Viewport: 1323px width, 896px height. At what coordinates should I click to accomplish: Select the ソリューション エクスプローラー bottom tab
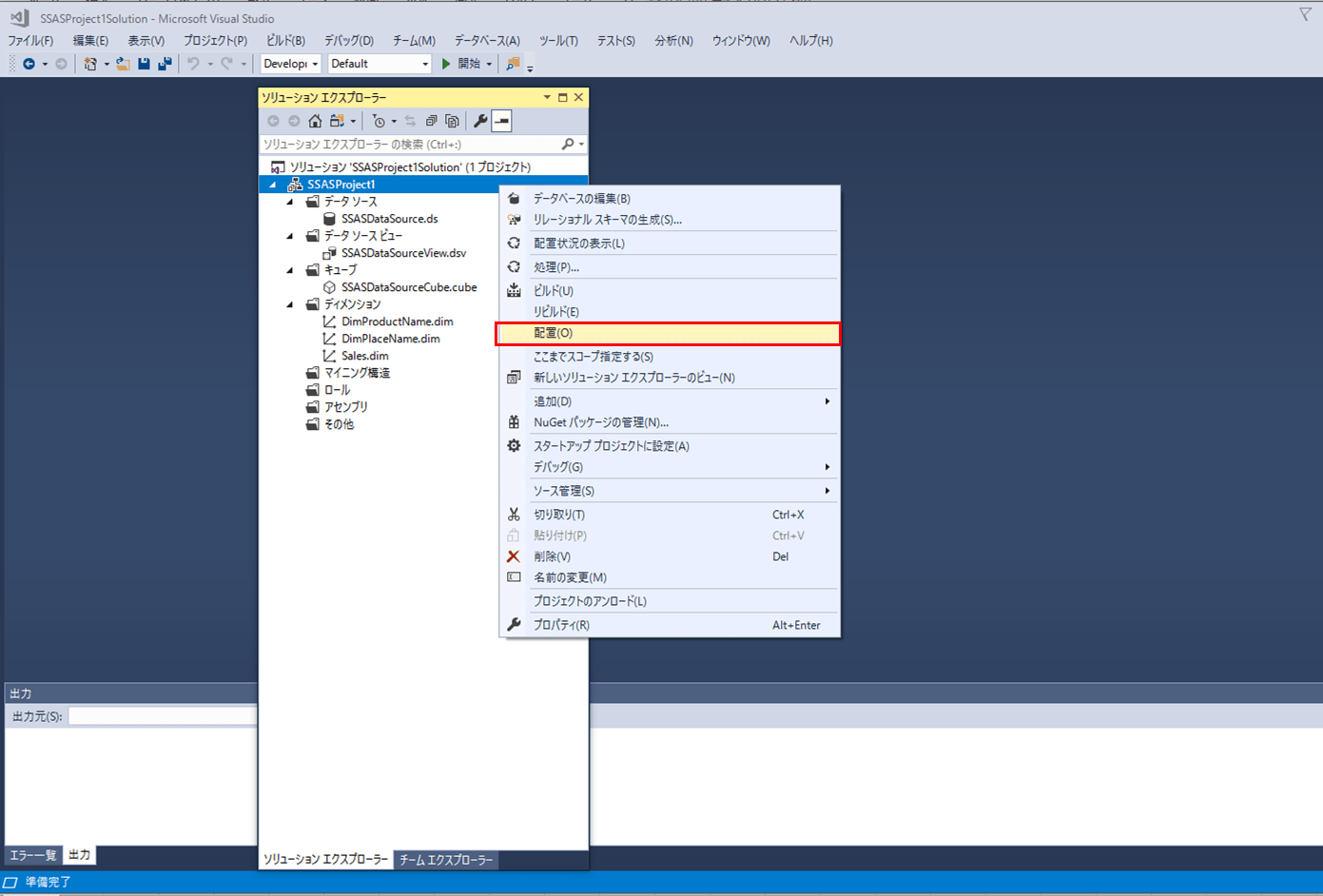coord(325,859)
